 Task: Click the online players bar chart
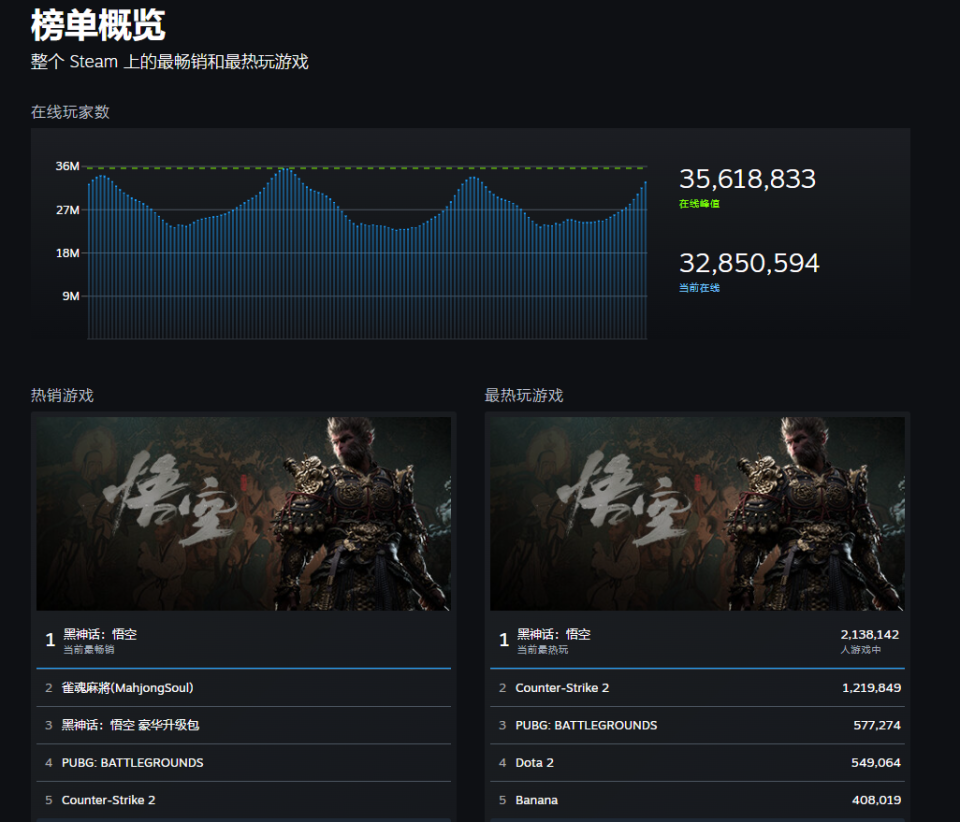(367, 253)
